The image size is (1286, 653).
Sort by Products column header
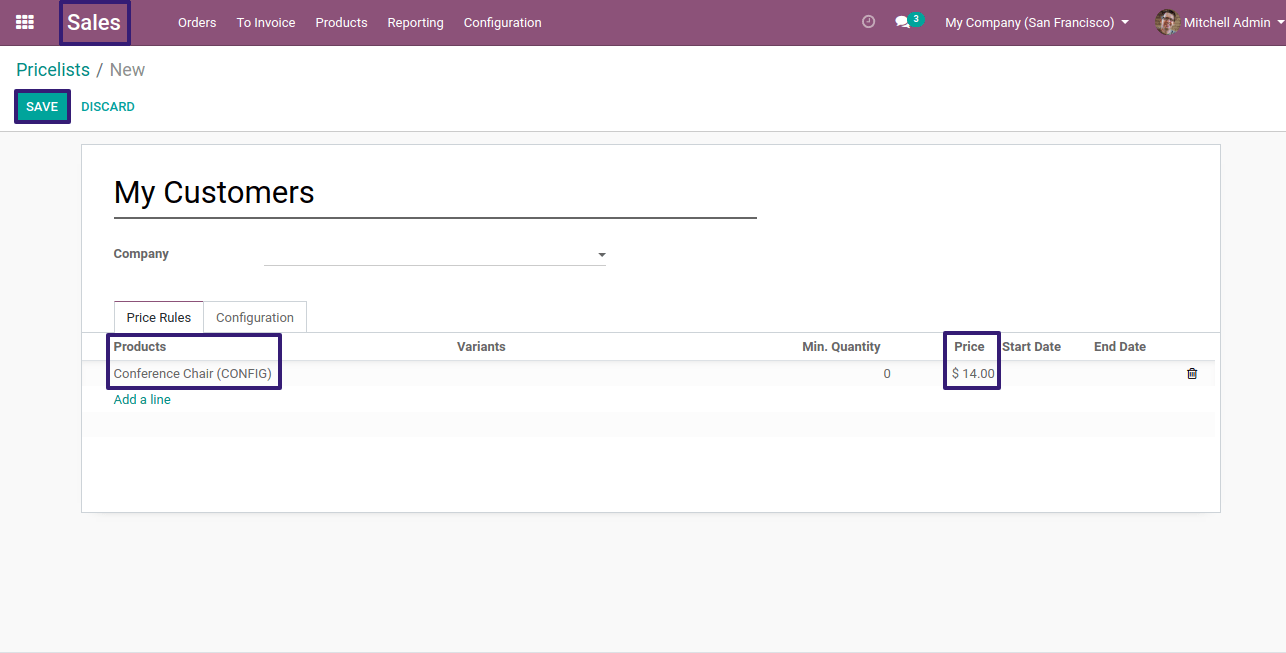(140, 347)
